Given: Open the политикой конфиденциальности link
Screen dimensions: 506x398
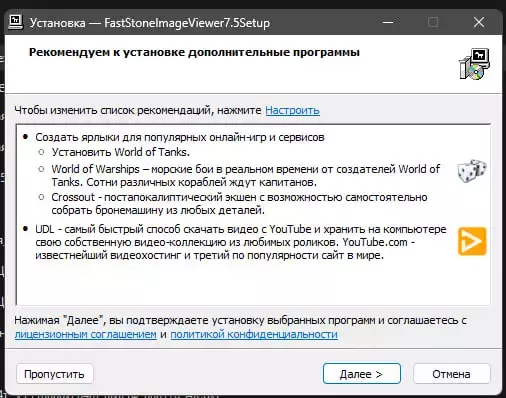Looking at the screenshot, I should (x=254, y=334).
